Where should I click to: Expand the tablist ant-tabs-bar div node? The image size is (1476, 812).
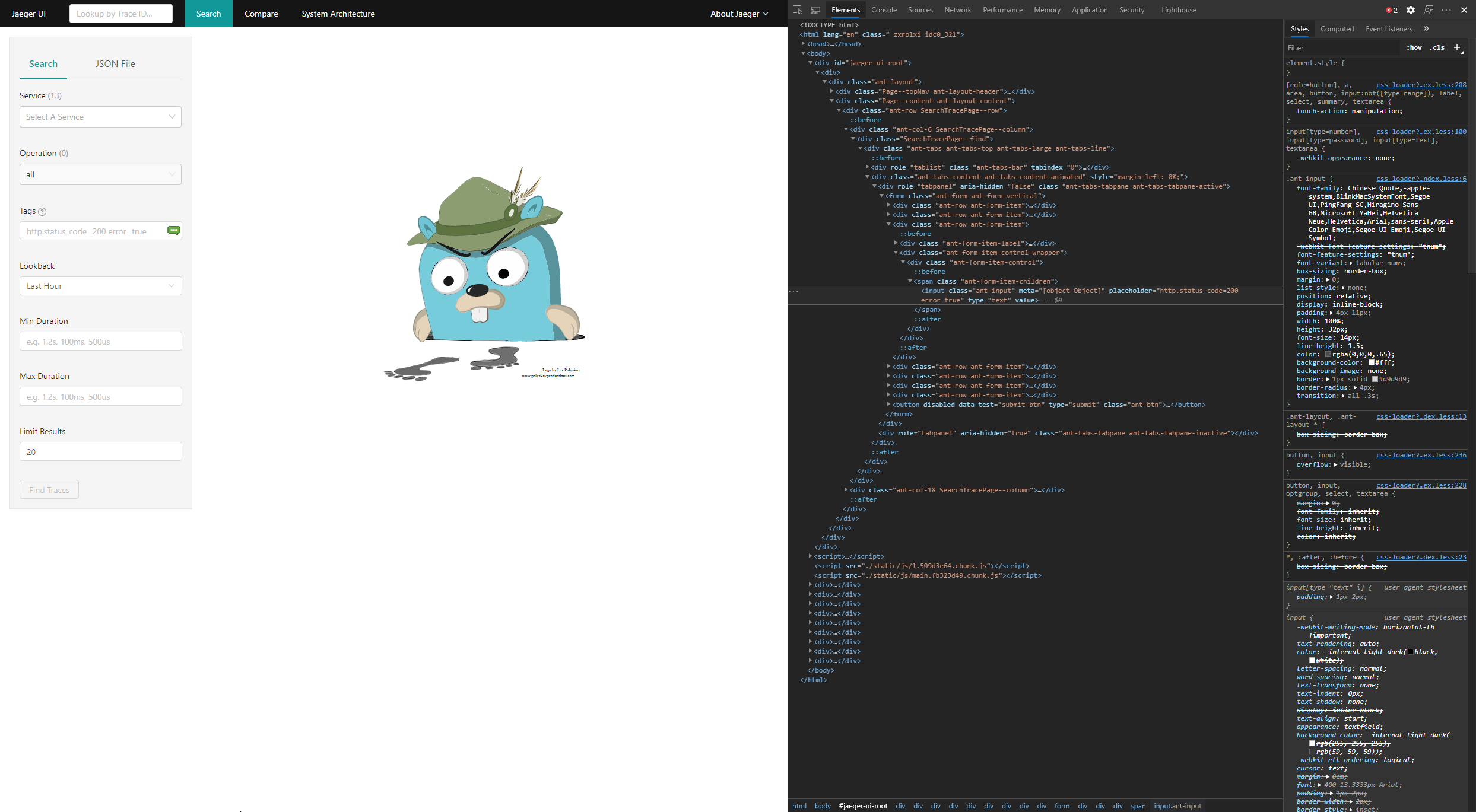[x=867, y=167]
